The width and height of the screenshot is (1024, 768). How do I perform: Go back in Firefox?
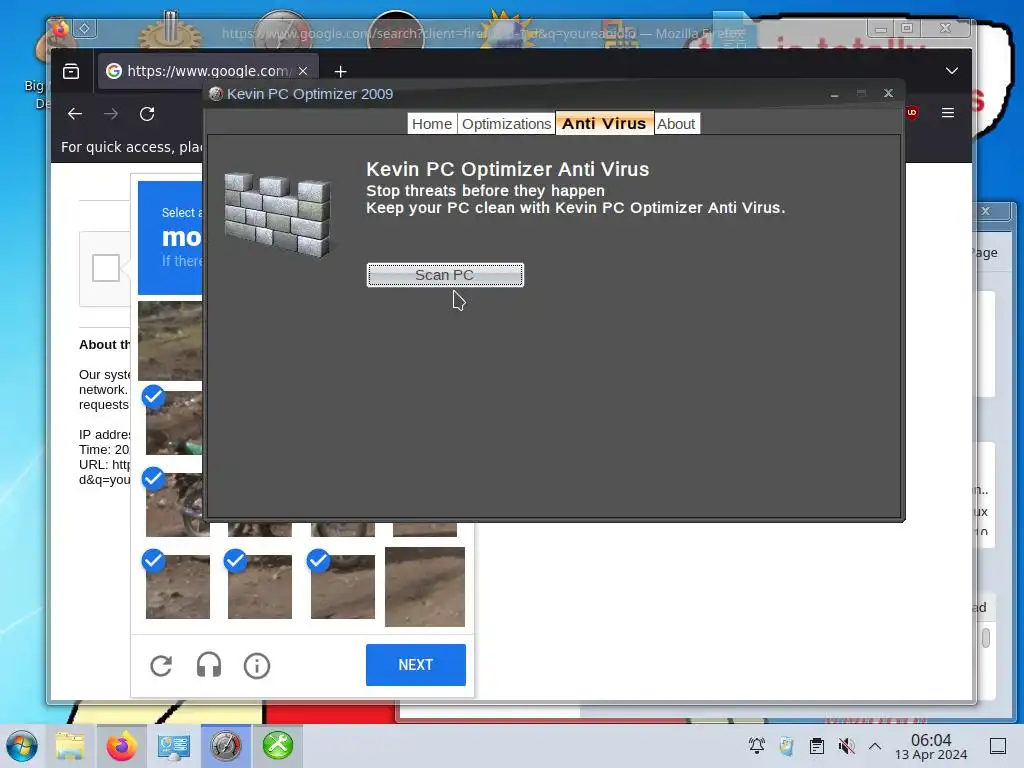[x=75, y=114]
